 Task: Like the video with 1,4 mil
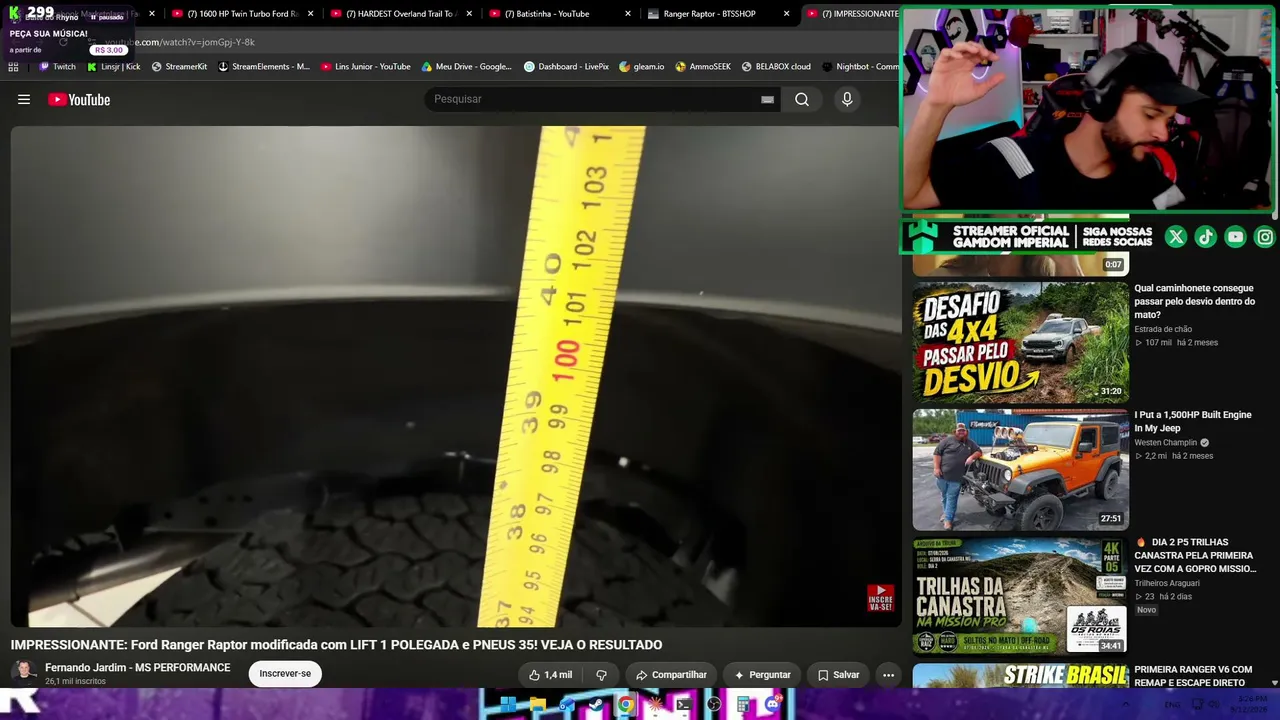pos(551,675)
